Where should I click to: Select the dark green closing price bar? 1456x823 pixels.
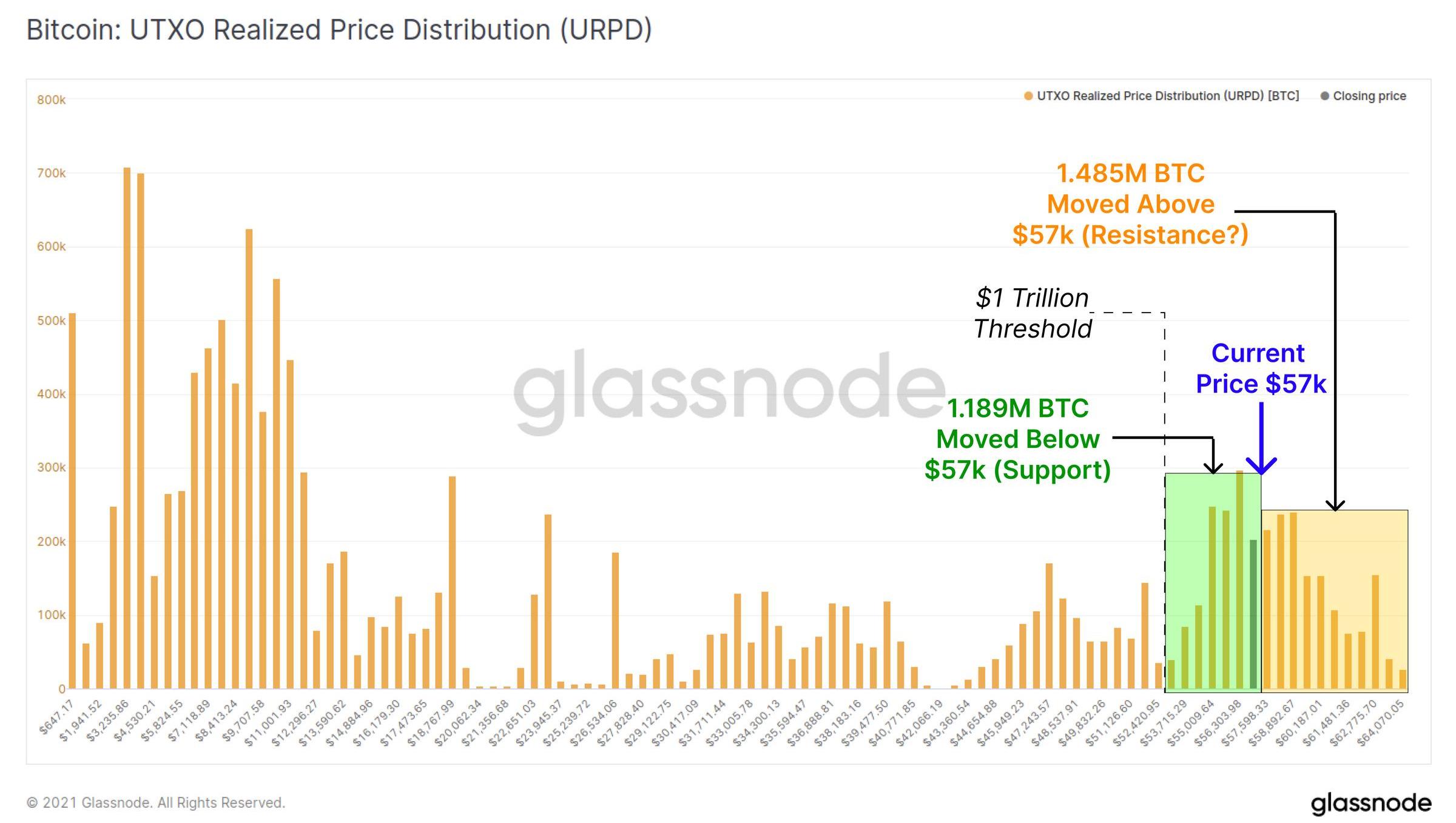pyautogui.click(x=1253, y=613)
